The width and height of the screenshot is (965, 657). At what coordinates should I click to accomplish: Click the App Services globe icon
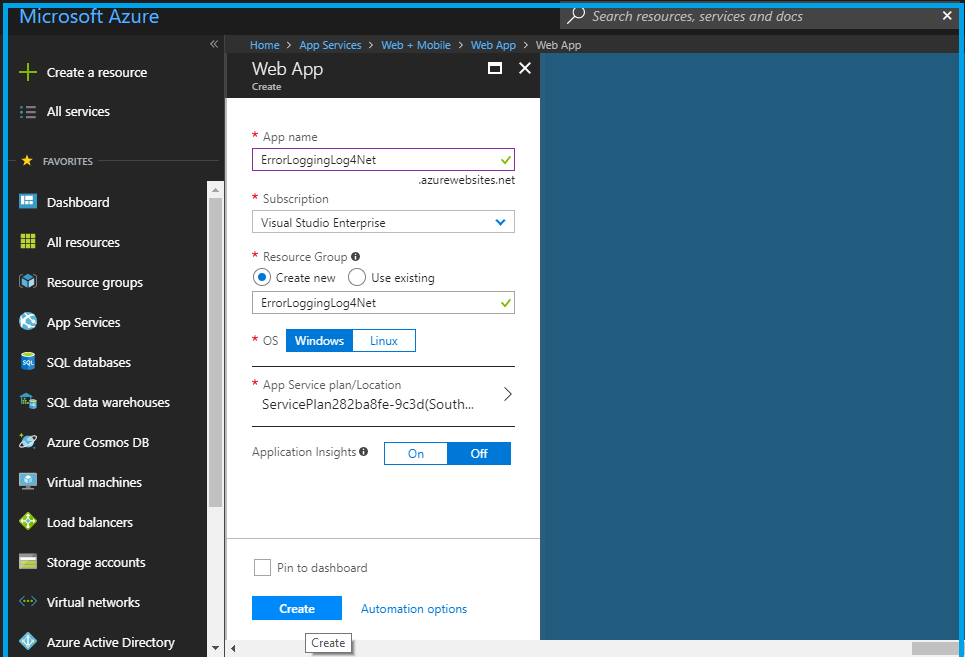(28, 321)
